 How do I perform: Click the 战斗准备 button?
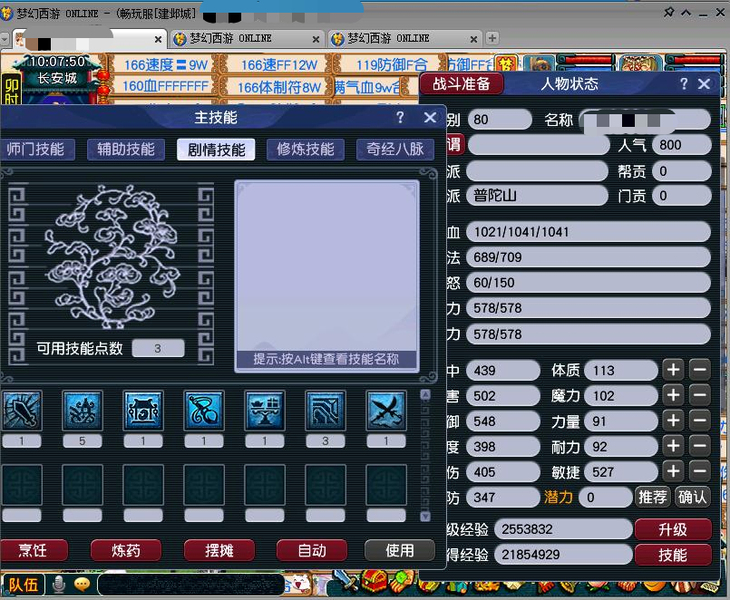pyautogui.click(x=461, y=84)
